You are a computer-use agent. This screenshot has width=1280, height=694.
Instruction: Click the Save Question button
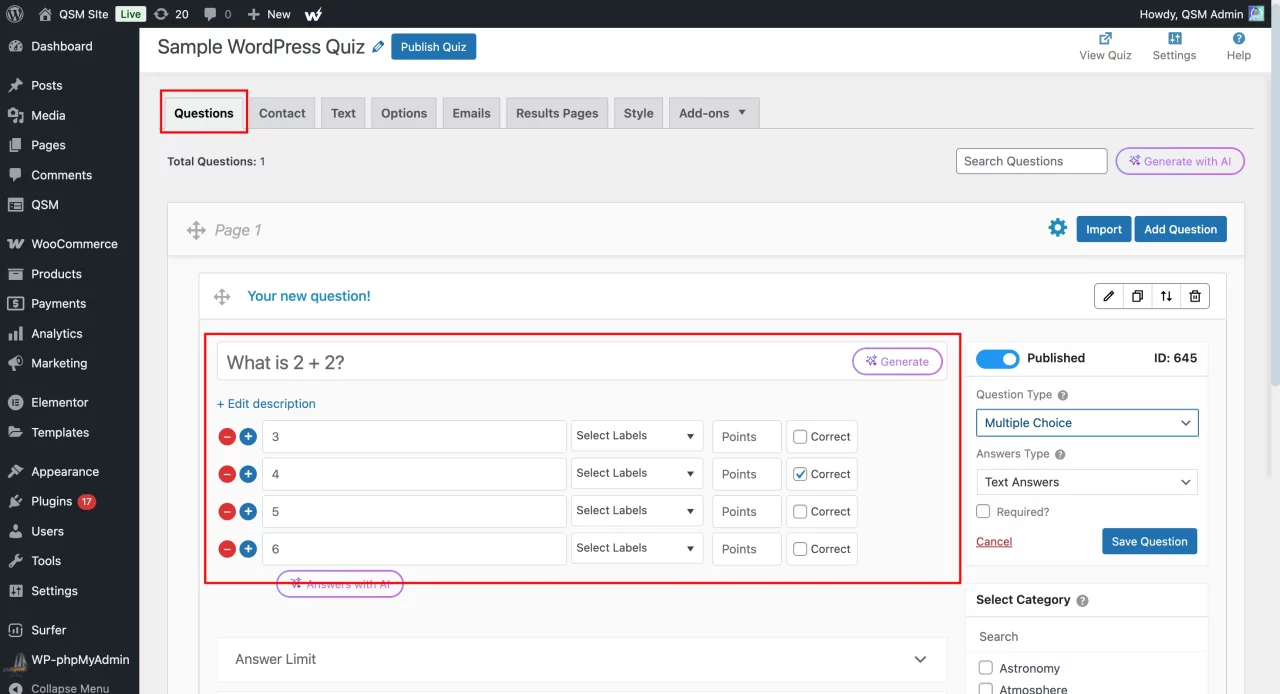coord(1149,541)
